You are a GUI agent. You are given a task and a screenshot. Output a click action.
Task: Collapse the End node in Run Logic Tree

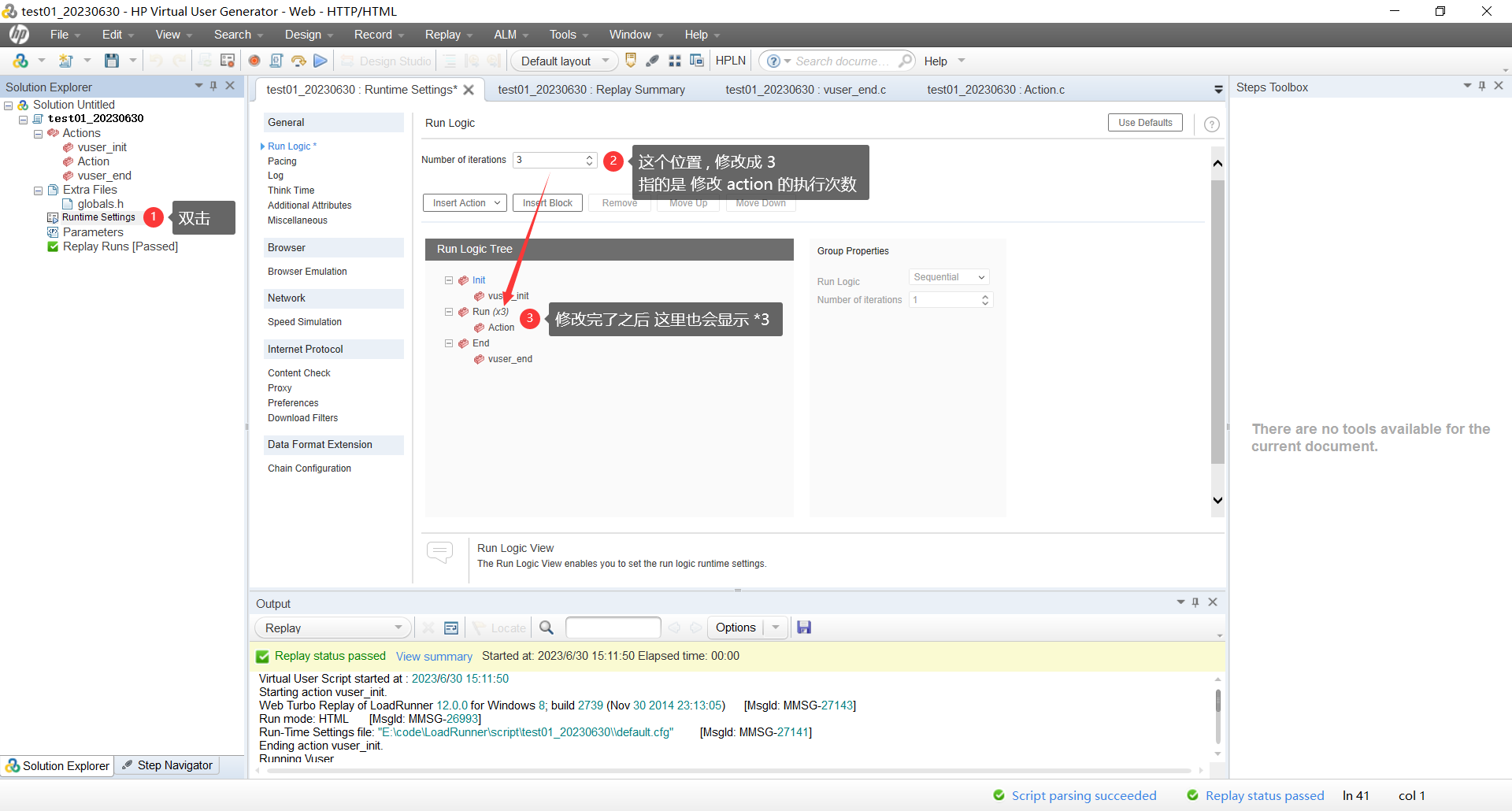[x=449, y=343]
